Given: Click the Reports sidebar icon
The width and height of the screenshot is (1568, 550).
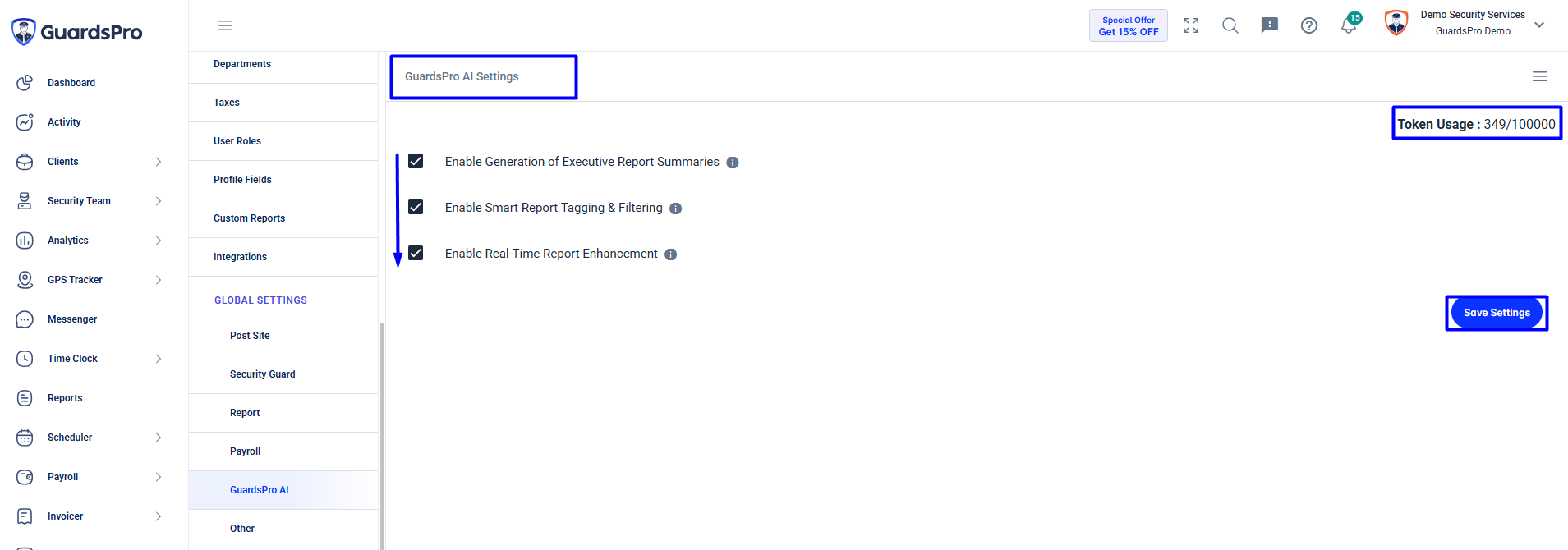Looking at the screenshot, I should click(x=25, y=398).
